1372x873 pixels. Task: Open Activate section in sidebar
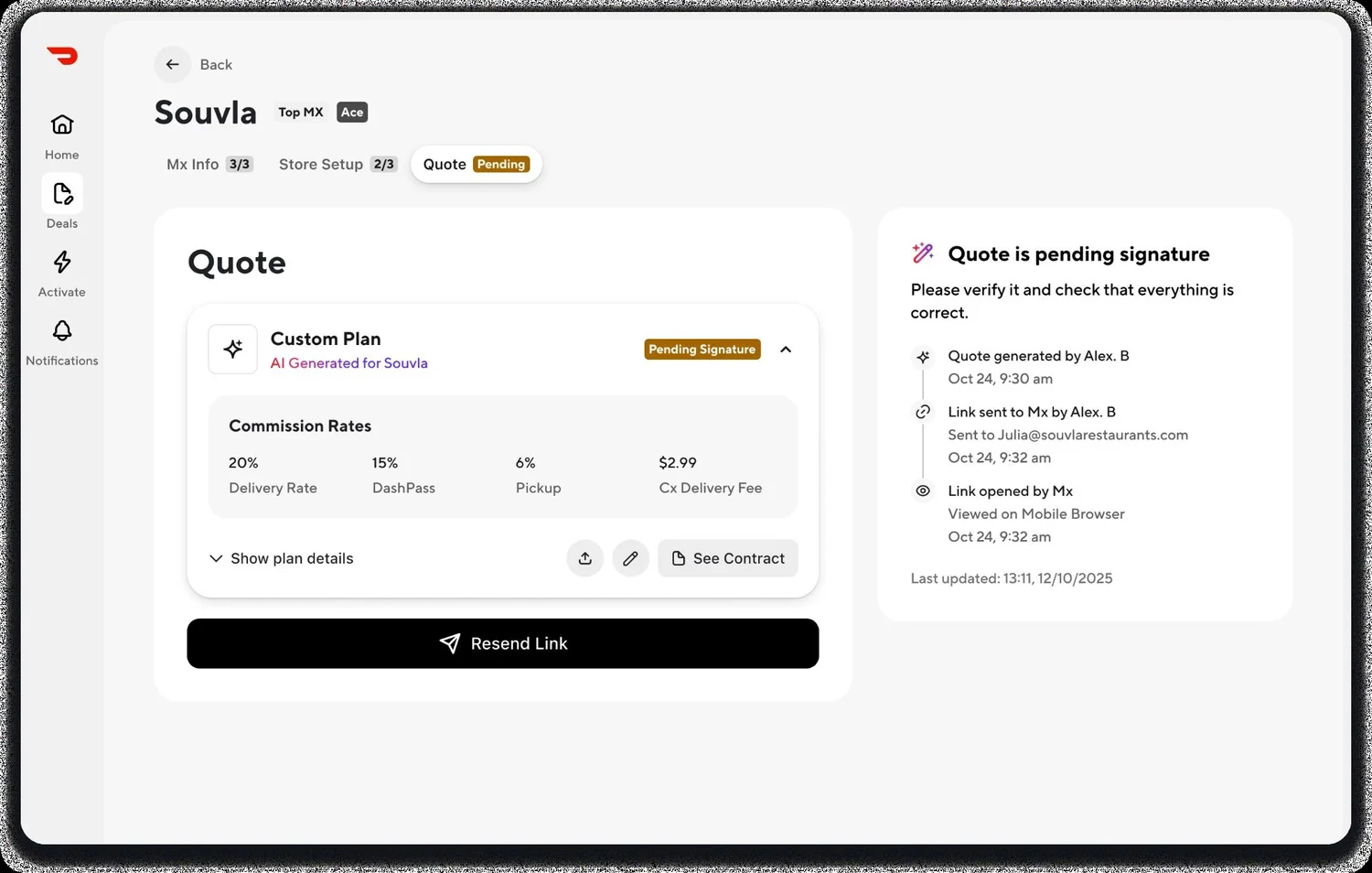(x=62, y=274)
